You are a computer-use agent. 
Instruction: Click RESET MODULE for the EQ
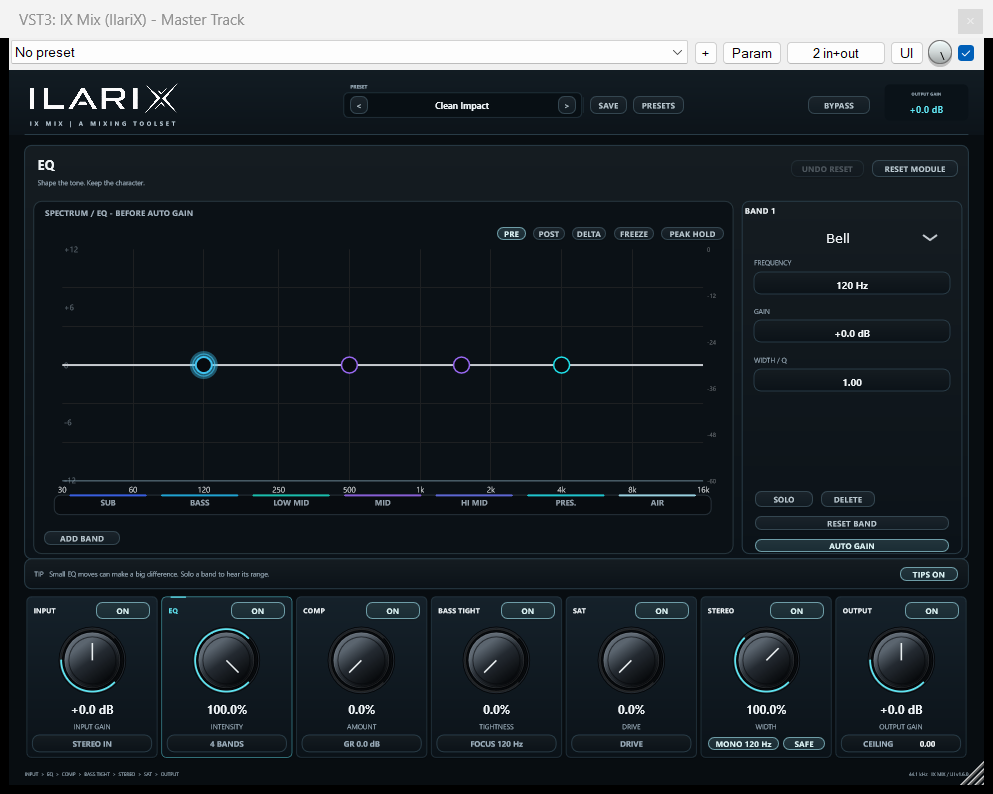pyautogui.click(x=914, y=169)
